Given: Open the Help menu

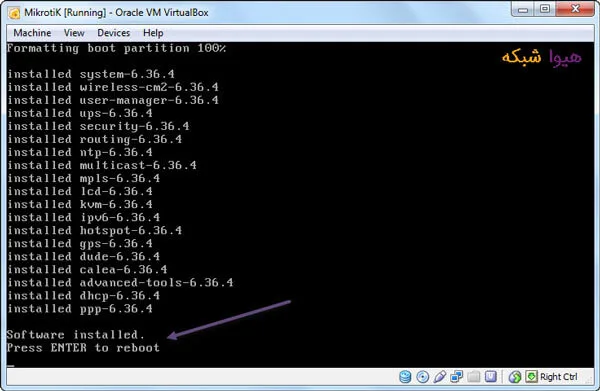Looking at the screenshot, I should (153, 33).
